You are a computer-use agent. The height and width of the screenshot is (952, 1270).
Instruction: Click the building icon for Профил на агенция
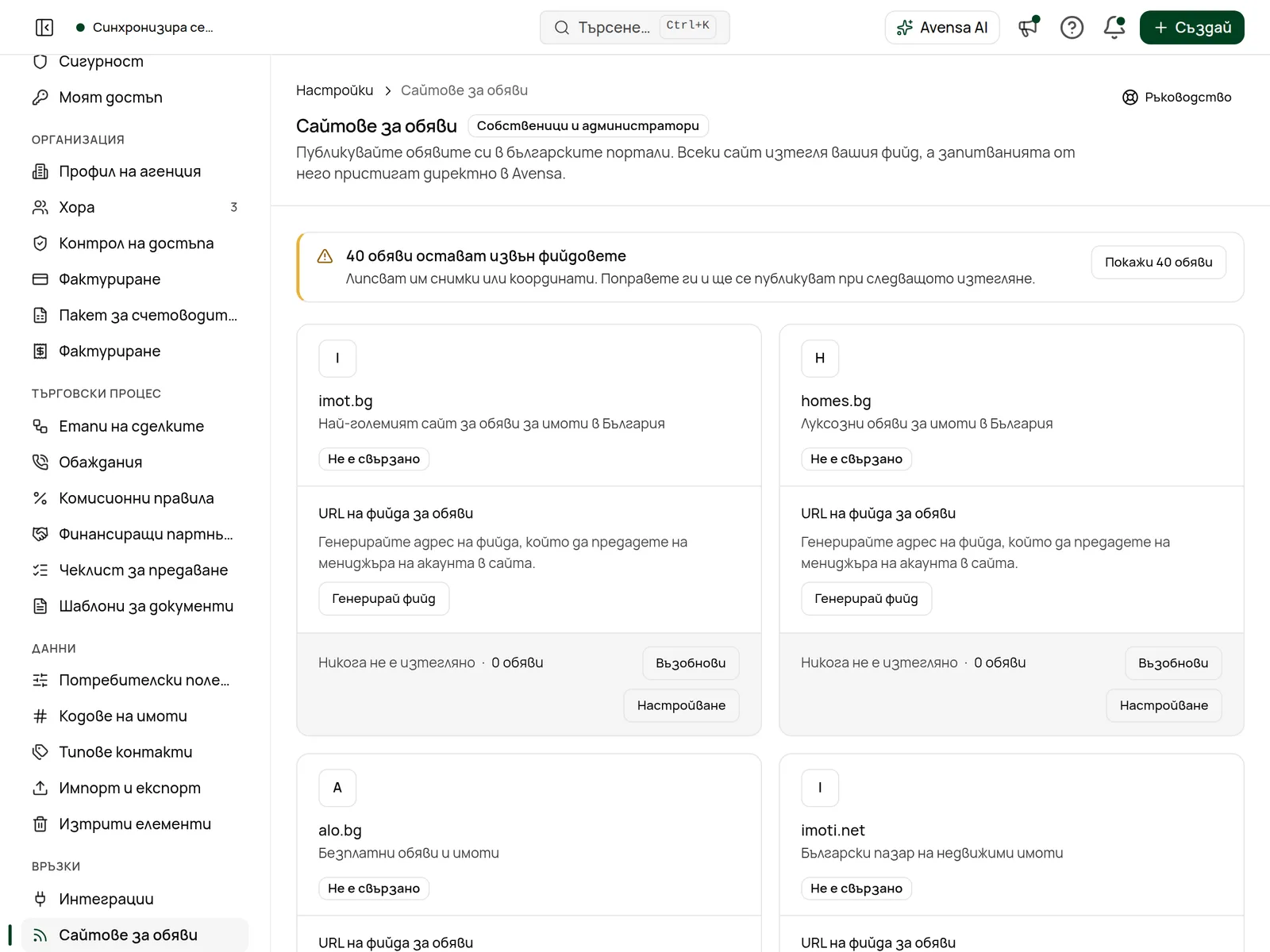click(40, 171)
